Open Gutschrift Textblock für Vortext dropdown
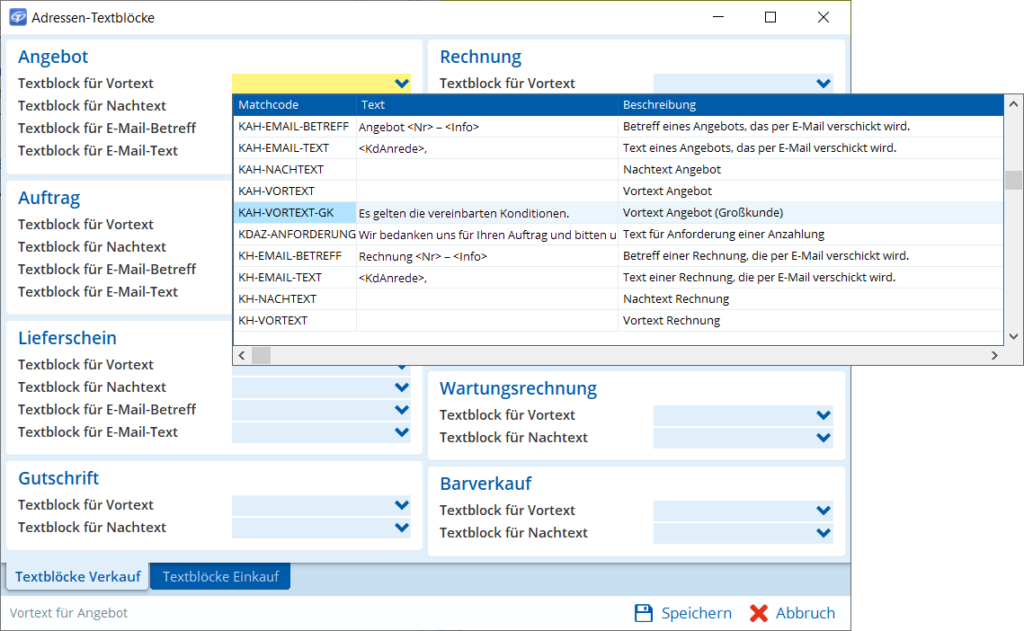The width and height of the screenshot is (1024, 631). [x=401, y=505]
